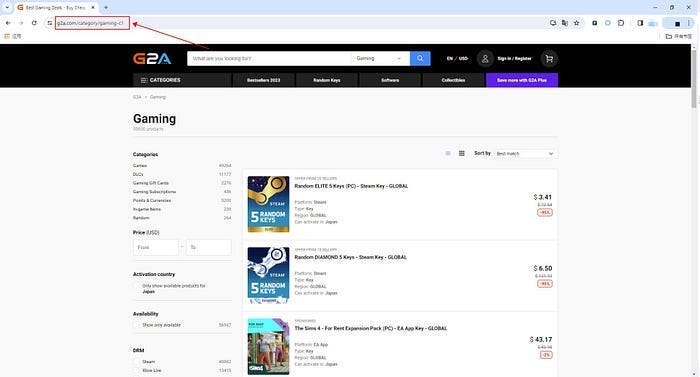Open EN / USD language currency selector

pos(457,59)
